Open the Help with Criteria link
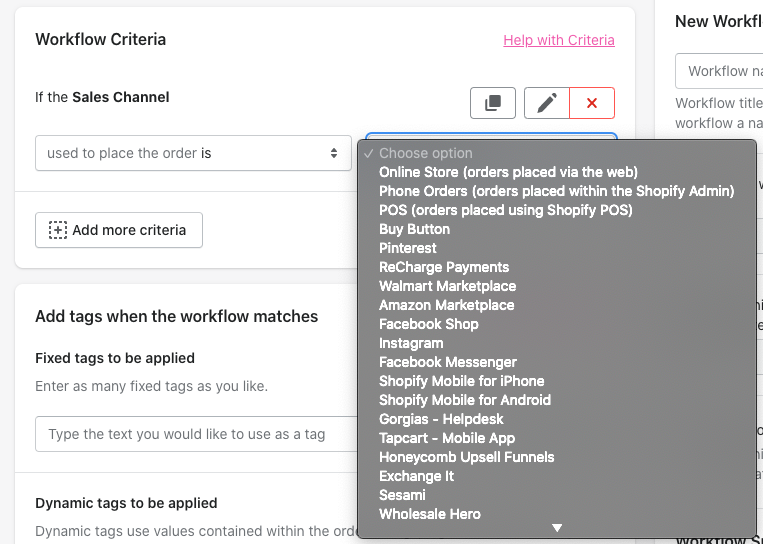 click(559, 40)
